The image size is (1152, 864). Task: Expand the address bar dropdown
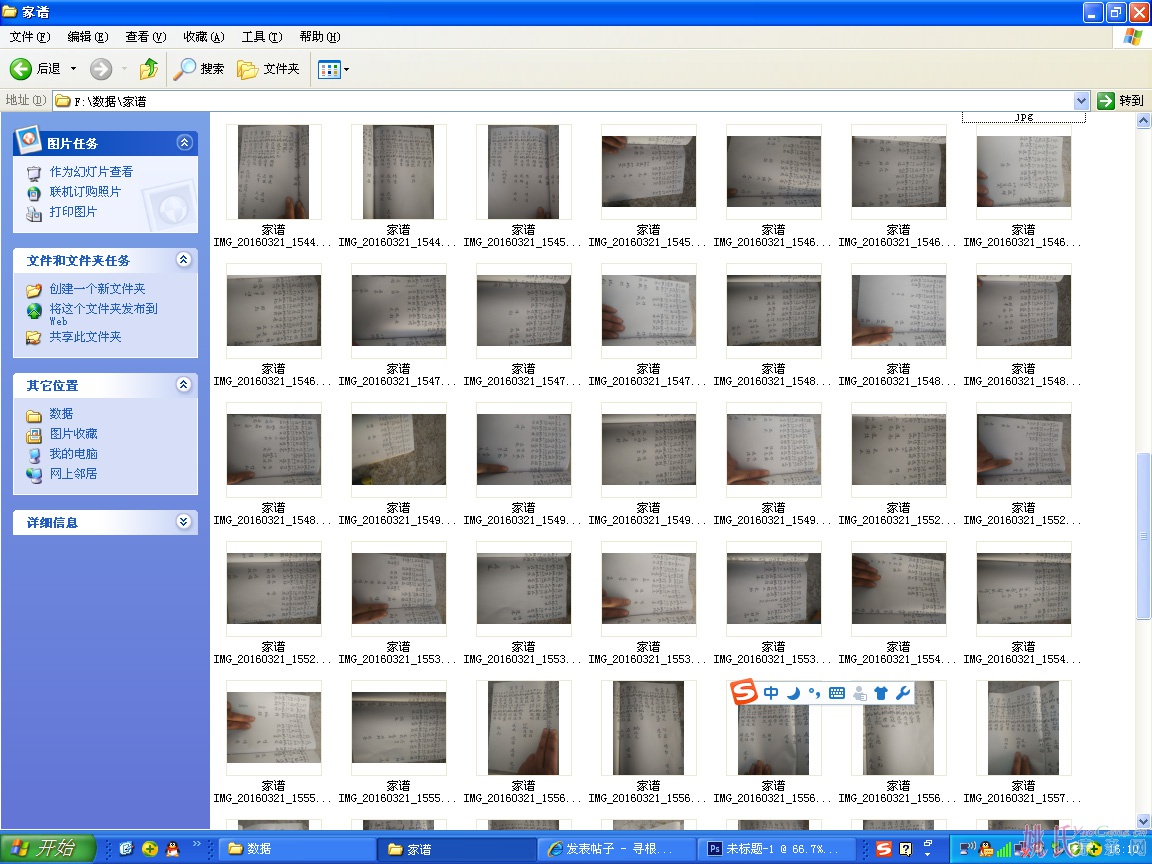point(1081,101)
